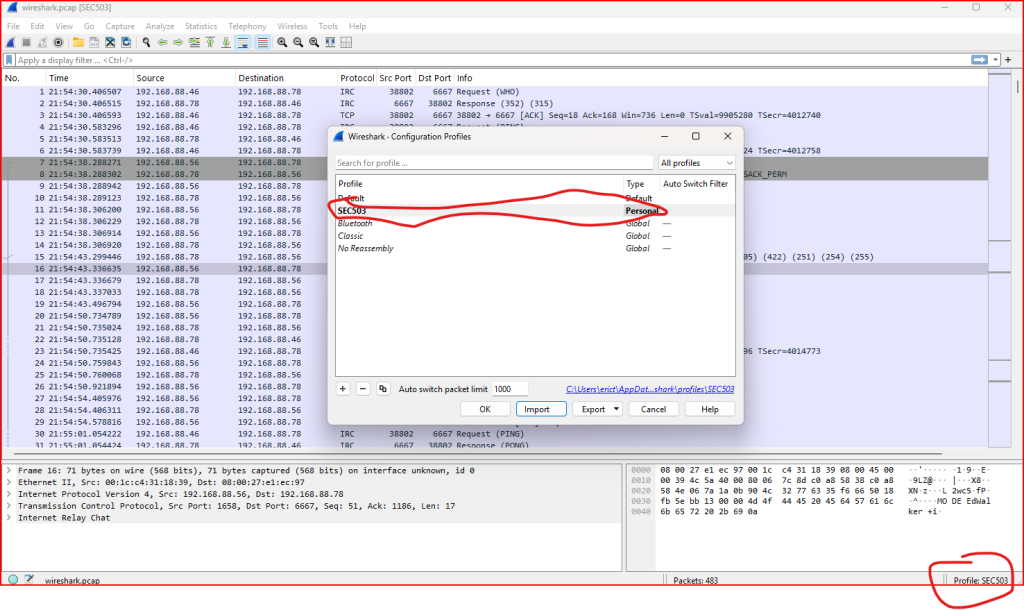Select the Classic profile row
The width and height of the screenshot is (1024, 610).
pyautogui.click(x=535, y=236)
